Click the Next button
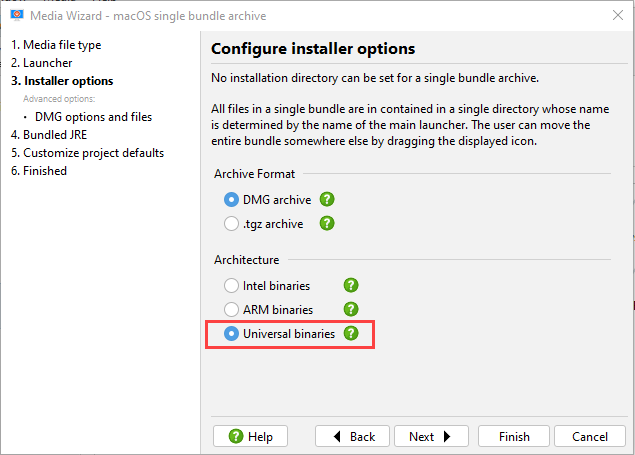Screen dimensions: 635x455 click(x=431, y=436)
